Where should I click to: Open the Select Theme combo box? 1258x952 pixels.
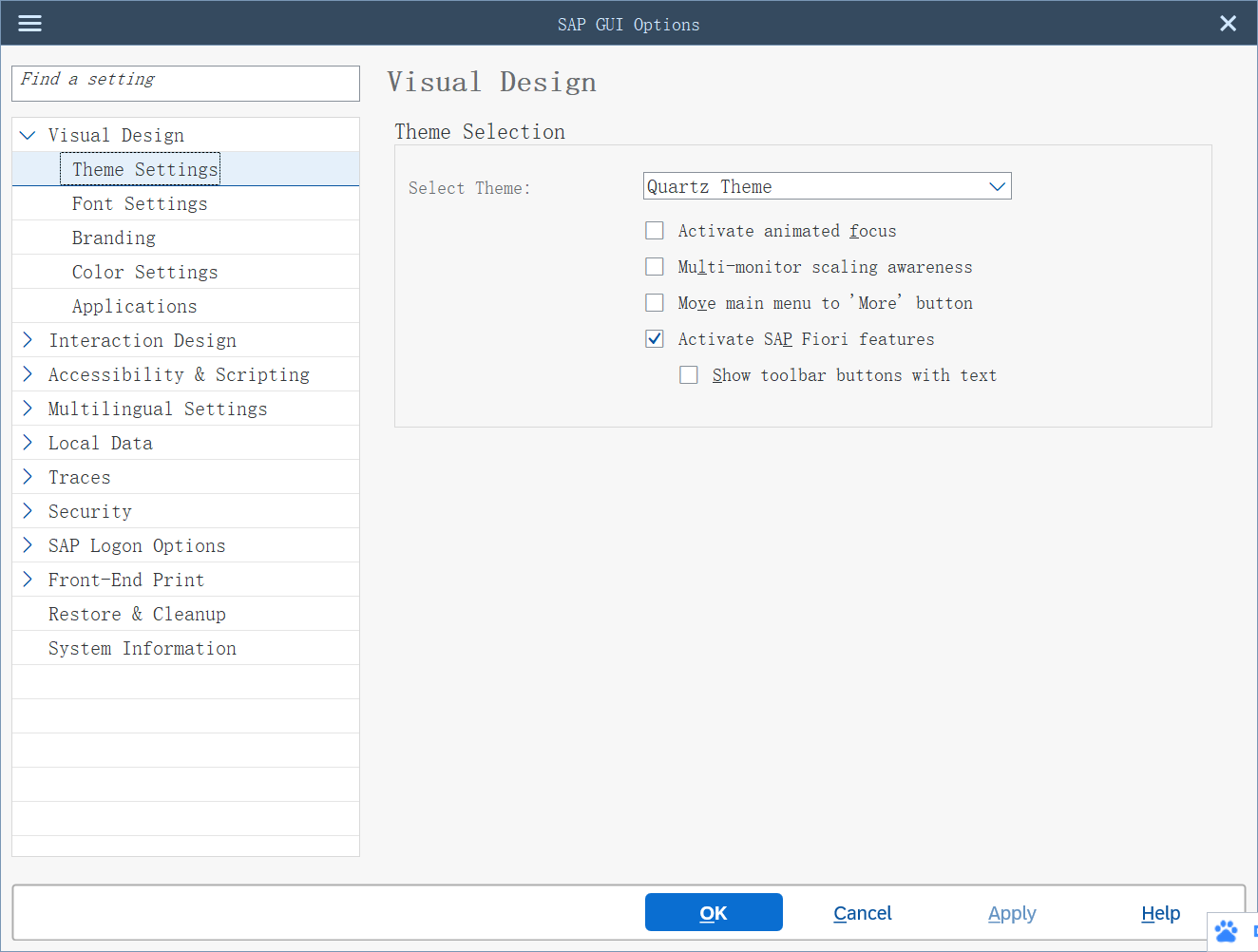point(827,186)
